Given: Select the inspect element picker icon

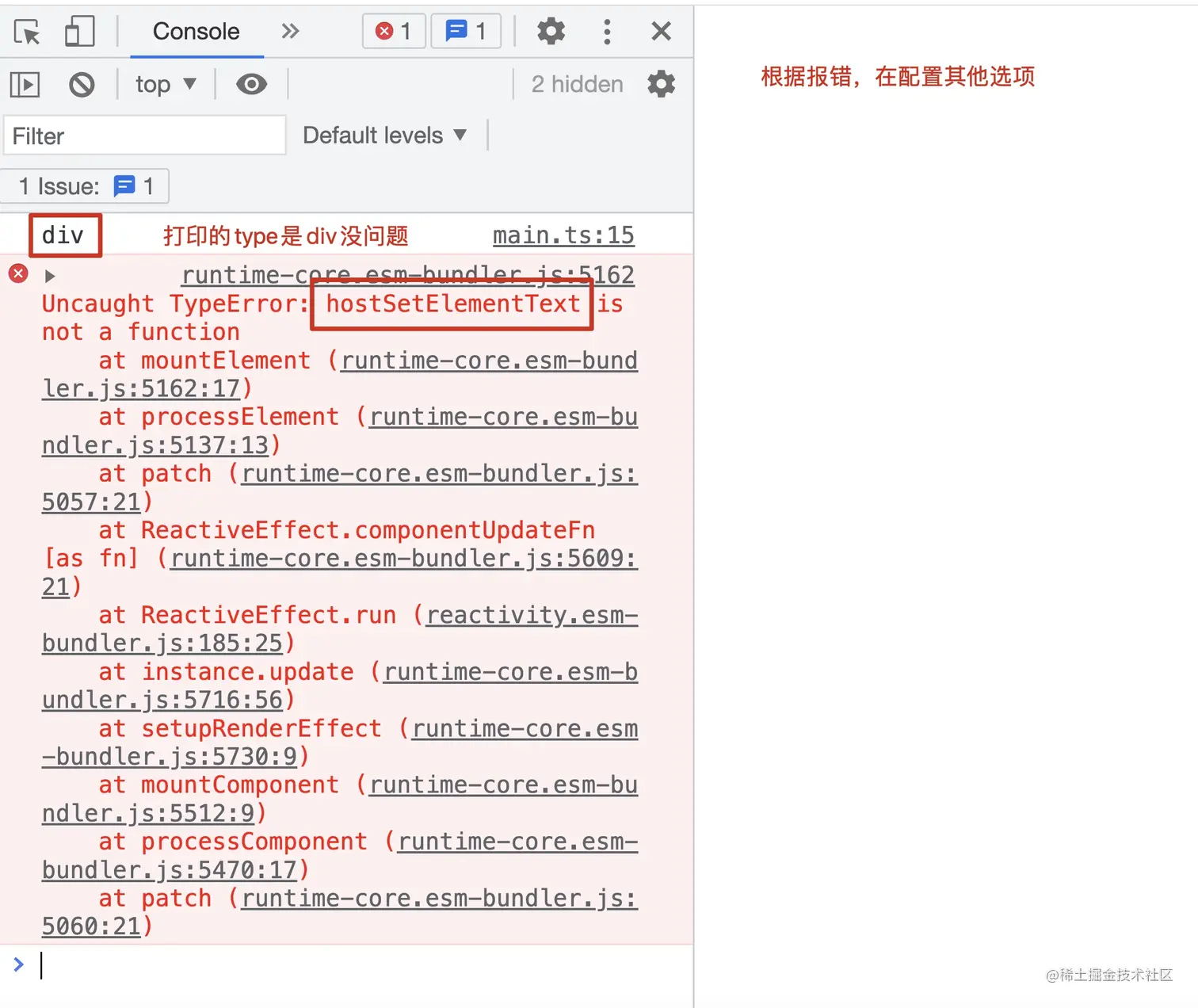Looking at the screenshot, I should (26, 32).
